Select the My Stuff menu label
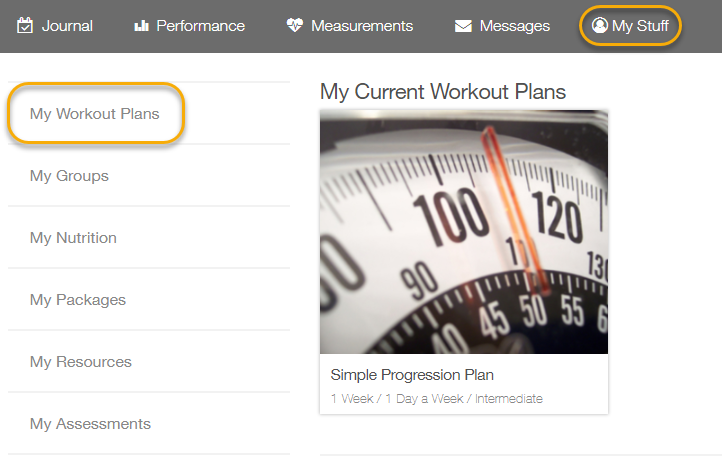Viewport: 722px width, 468px height. pos(640,25)
